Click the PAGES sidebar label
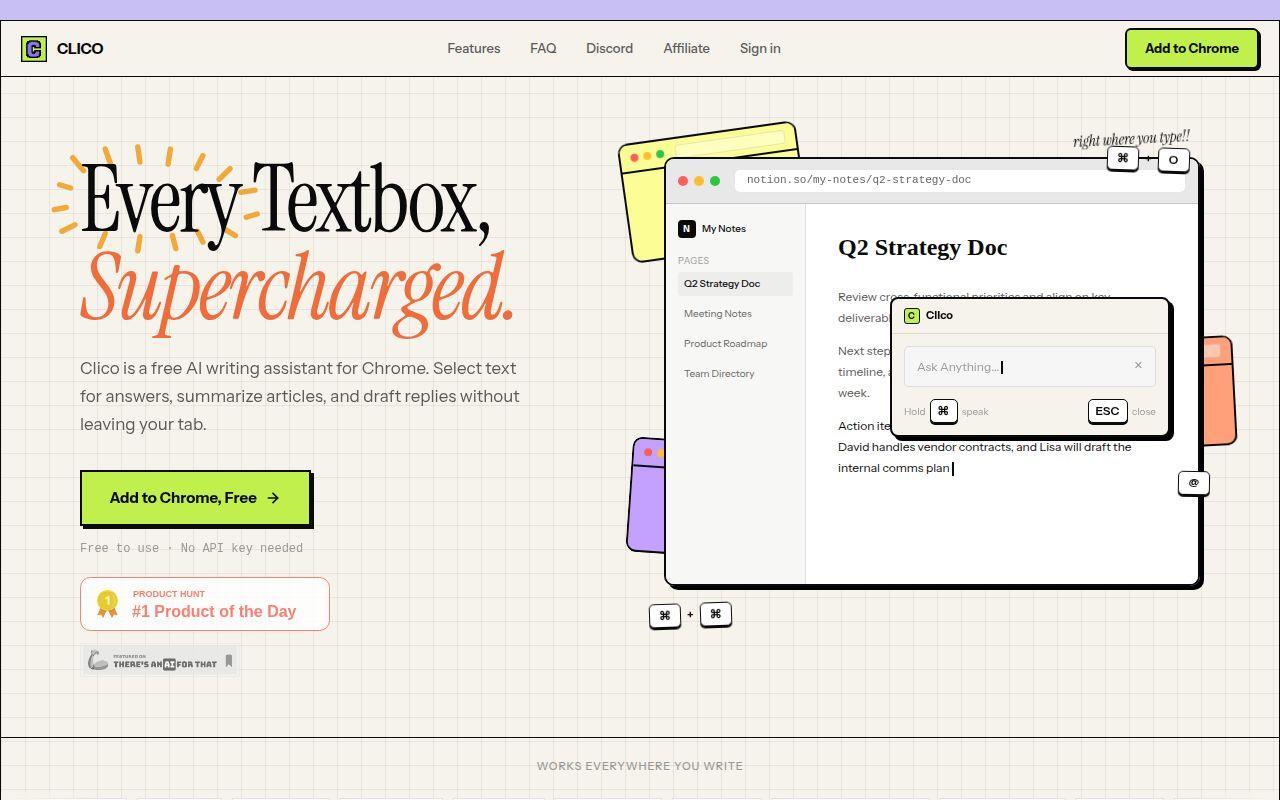The image size is (1280, 800). pyautogui.click(x=693, y=261)
